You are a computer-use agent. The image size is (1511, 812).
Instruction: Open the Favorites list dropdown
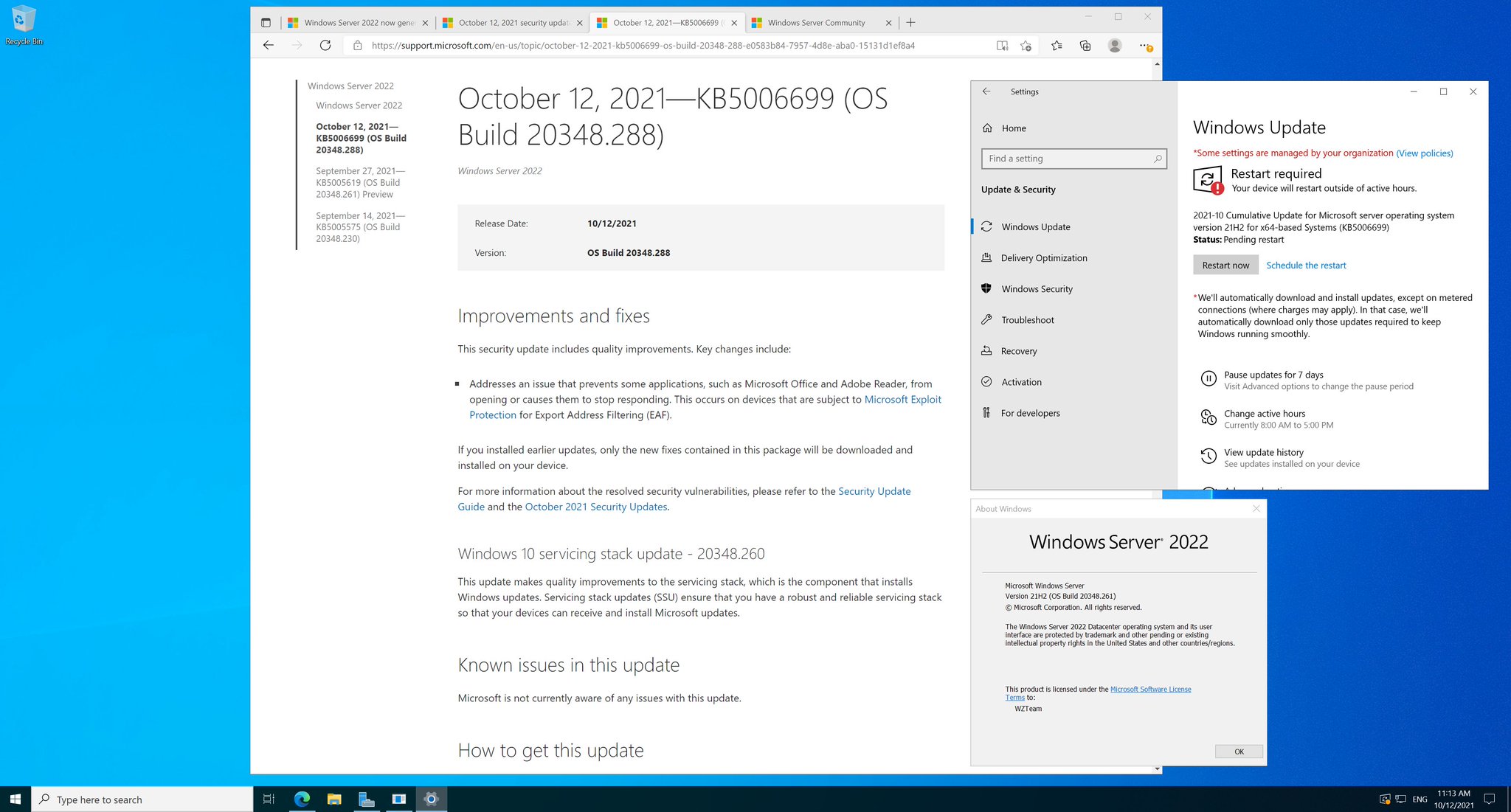(x=1056, y=45)
